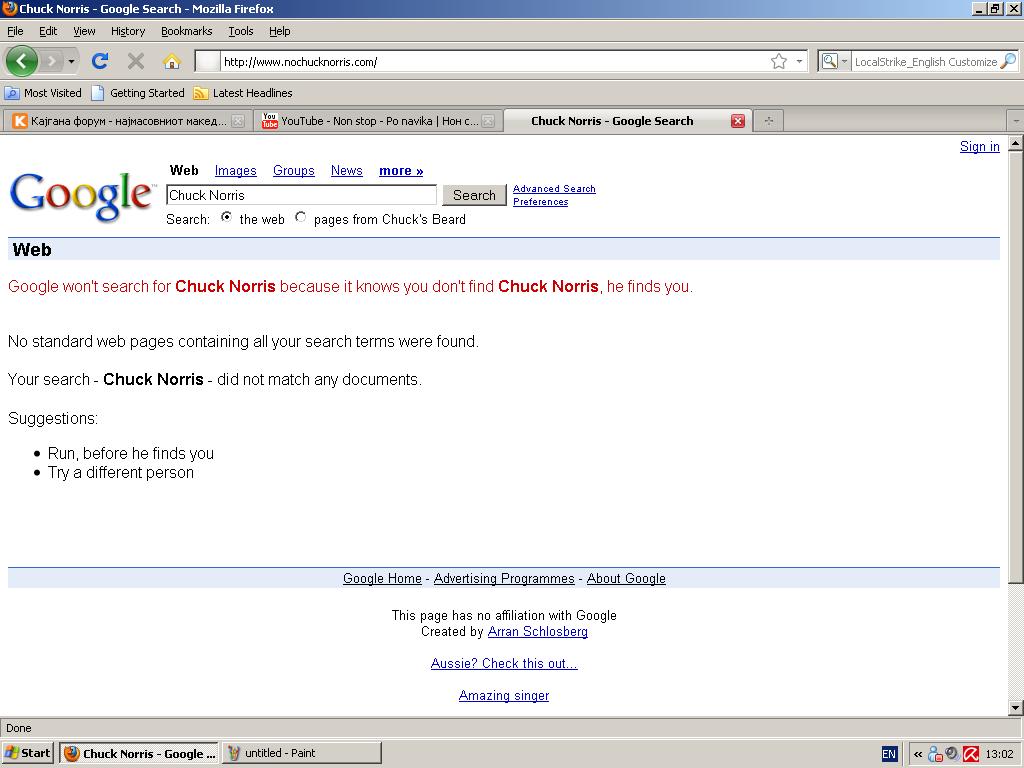Open the File menu
Image resolution: width=1024 pixels, height=768 pixels.
coord(15,31)
